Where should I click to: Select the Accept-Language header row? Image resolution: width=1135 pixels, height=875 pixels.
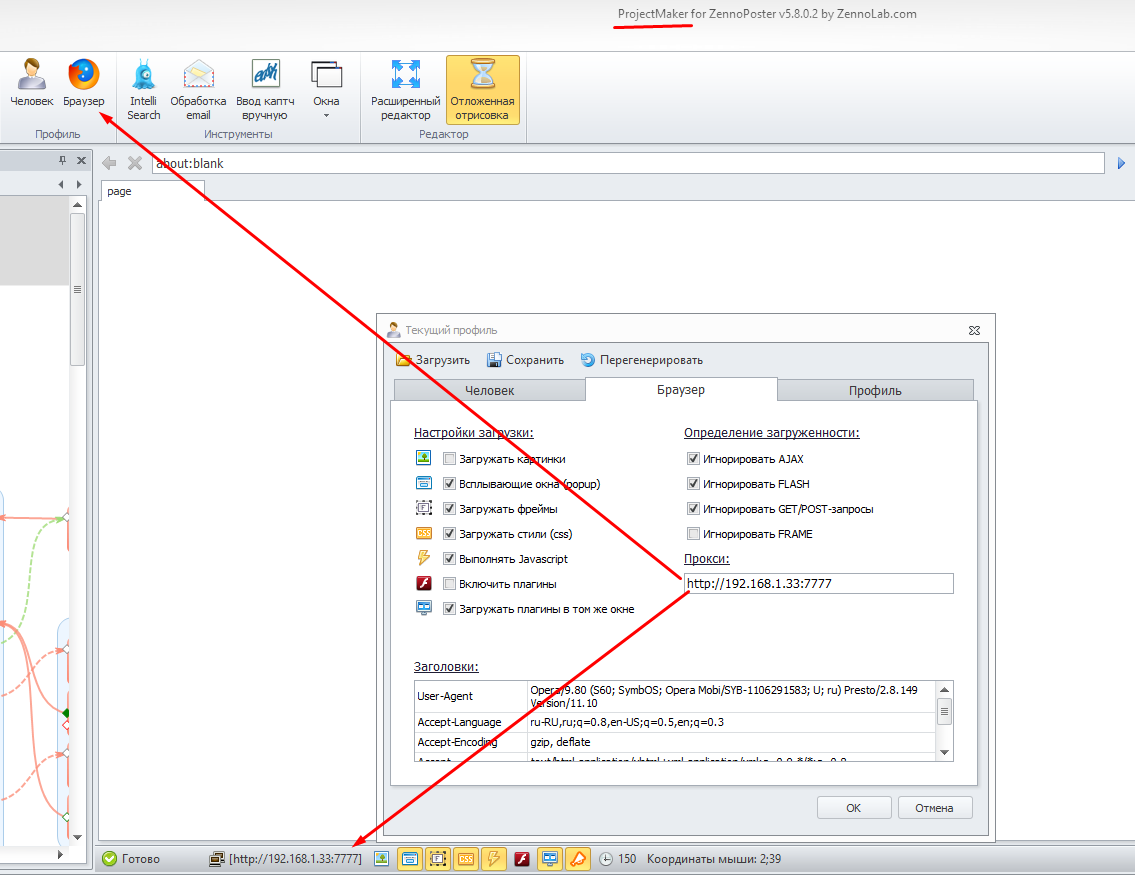tap(675, 722)
